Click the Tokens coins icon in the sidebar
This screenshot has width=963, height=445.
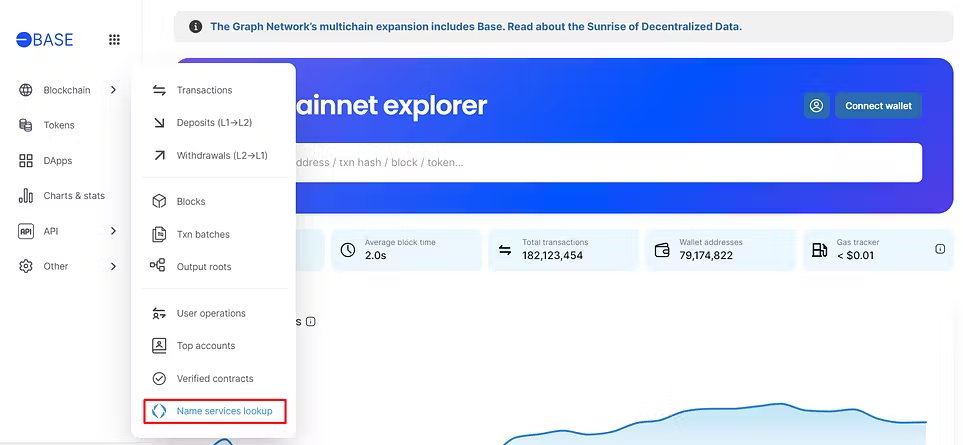click(x=25, y=125)
